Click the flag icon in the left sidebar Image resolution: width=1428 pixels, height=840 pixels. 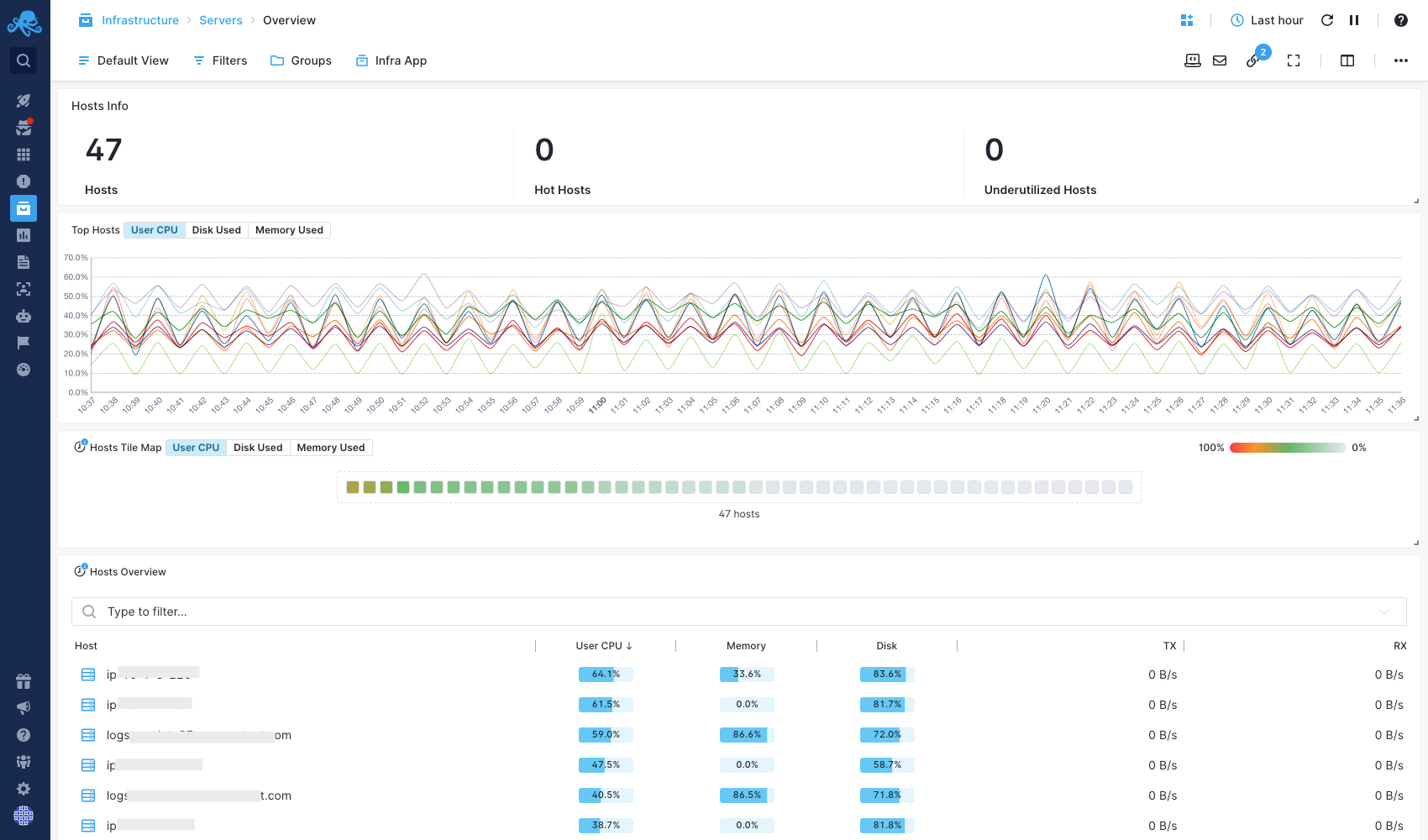tap(23, 342)
